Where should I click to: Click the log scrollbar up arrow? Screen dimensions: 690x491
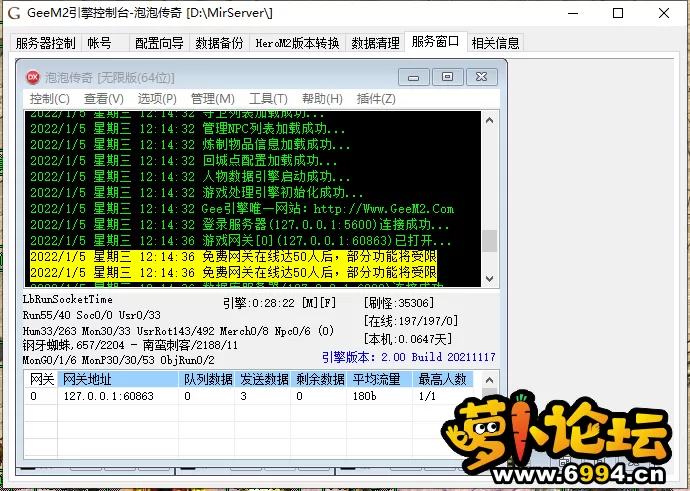[489, 120]
